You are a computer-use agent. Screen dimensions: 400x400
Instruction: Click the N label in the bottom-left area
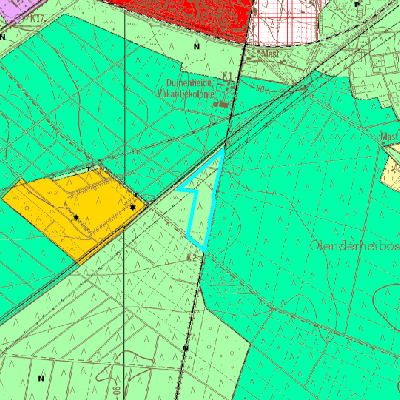click(x=41, y=378)
